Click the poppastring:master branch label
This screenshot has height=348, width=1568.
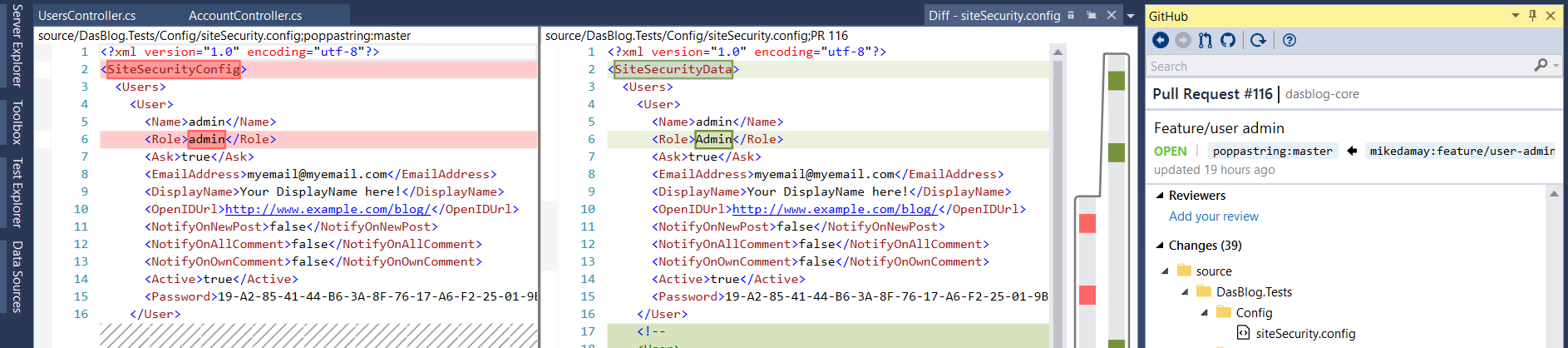(x=1272, y=151)
